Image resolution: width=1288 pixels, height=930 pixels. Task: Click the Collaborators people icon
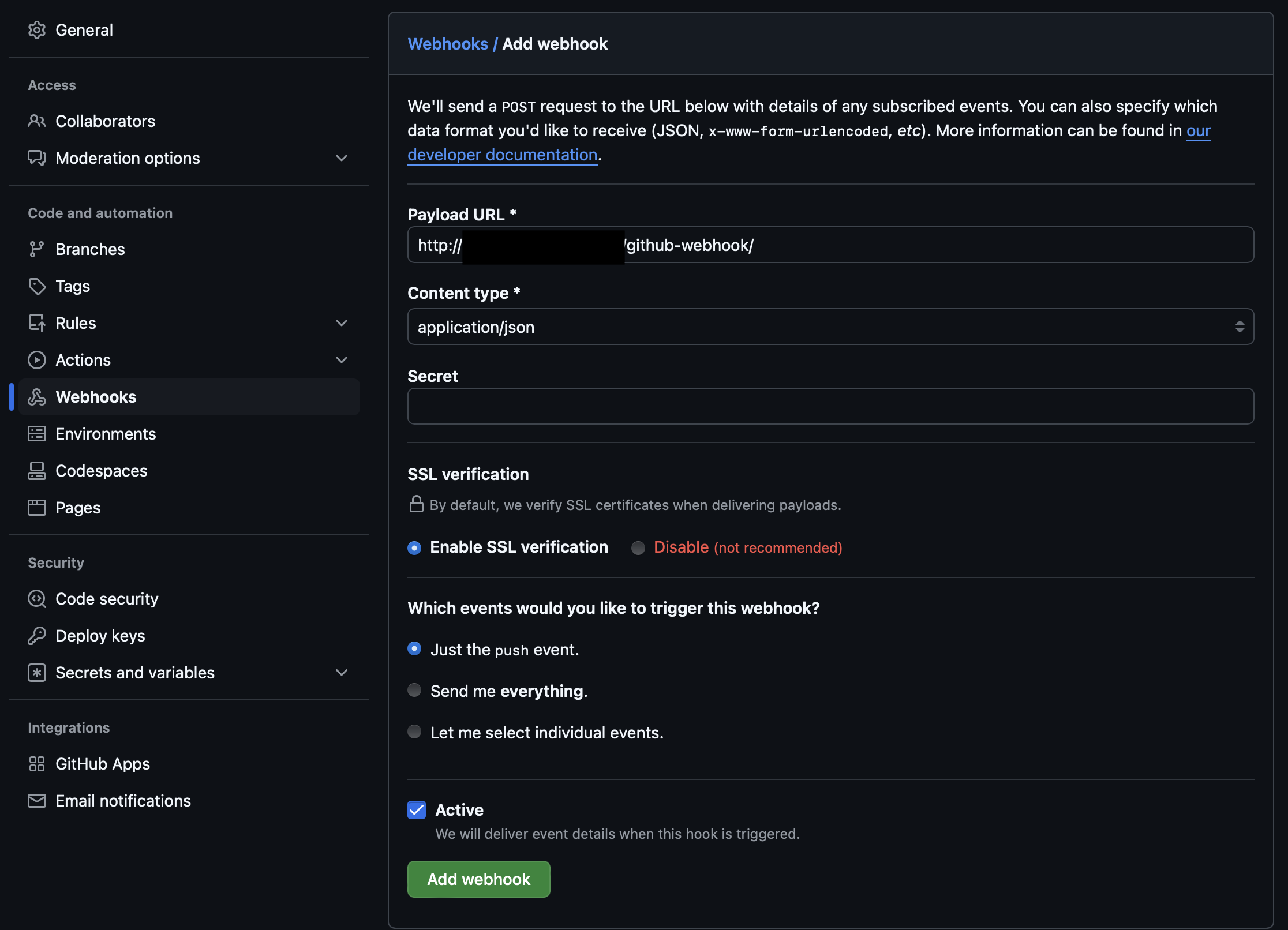coord(37,121)
